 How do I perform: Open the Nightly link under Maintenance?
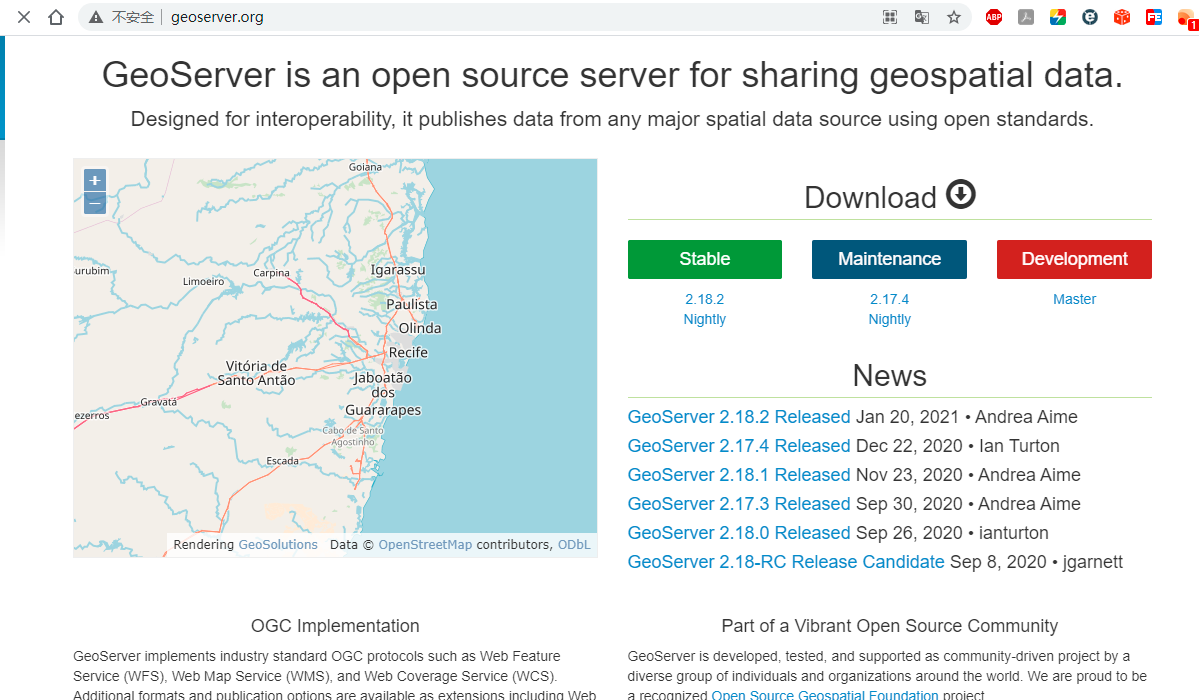(x=890, y=319)
